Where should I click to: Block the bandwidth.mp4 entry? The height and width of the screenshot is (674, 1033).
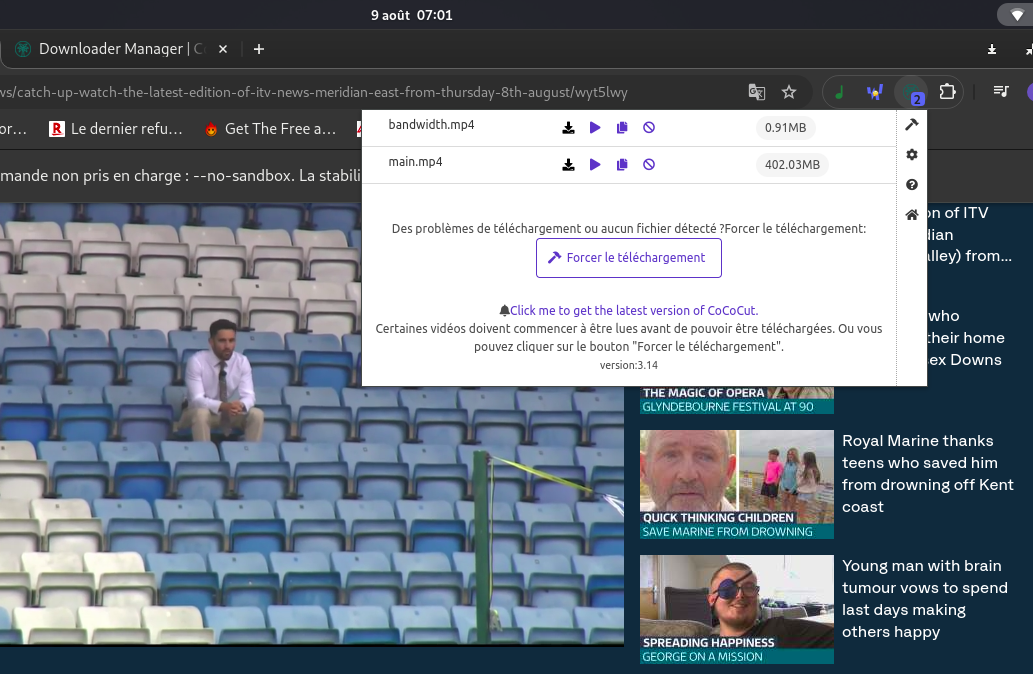click(x=649, y=128)
